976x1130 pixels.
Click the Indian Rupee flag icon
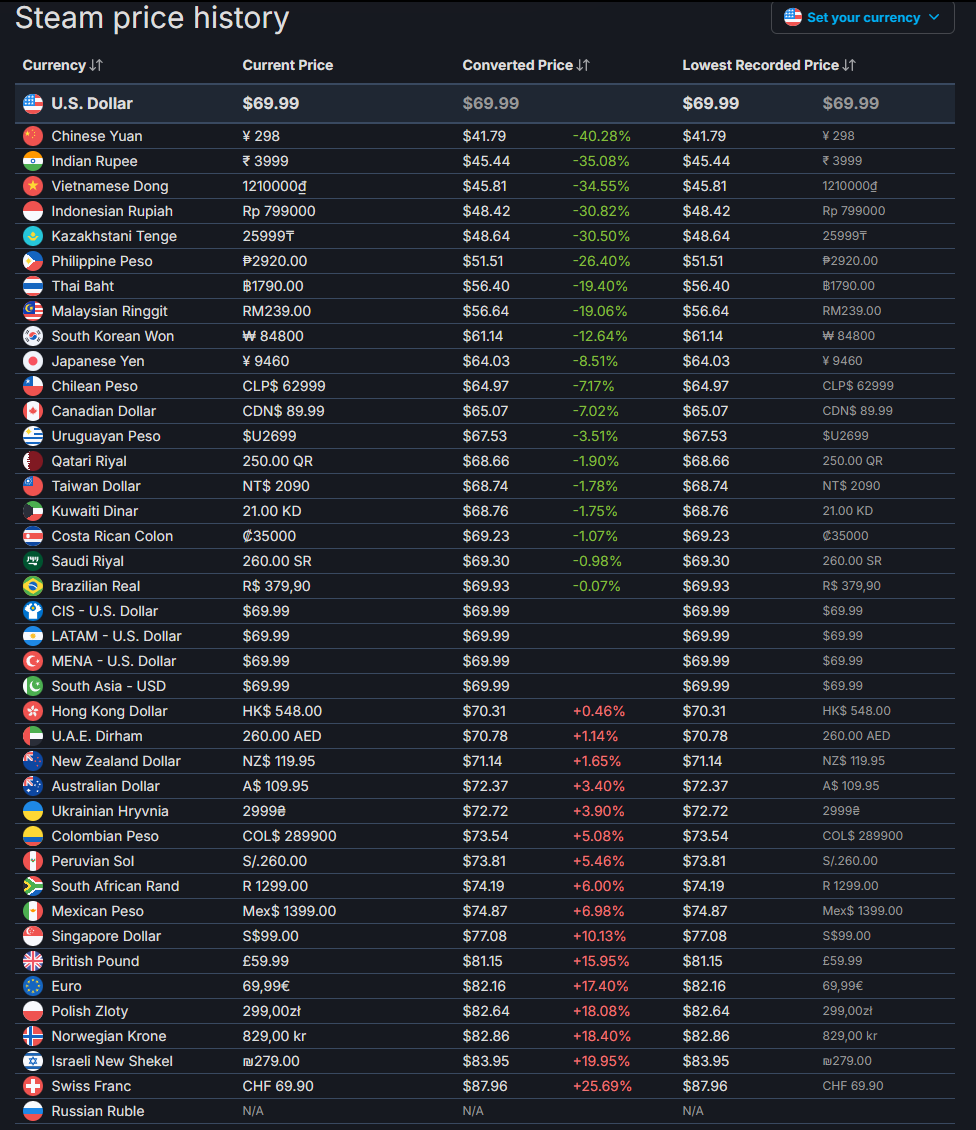point(33,161)
